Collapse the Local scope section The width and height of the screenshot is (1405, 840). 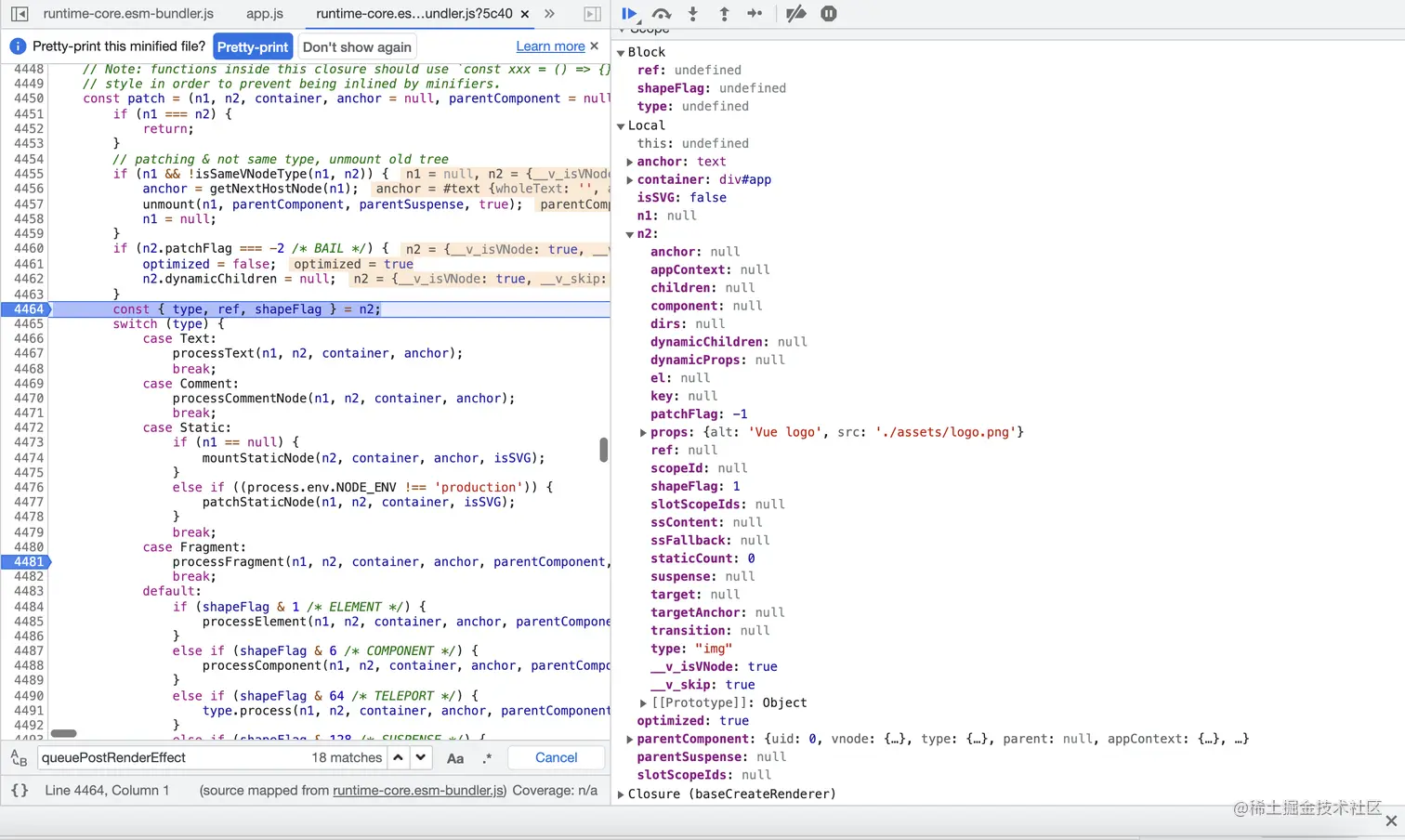[621, 126]
